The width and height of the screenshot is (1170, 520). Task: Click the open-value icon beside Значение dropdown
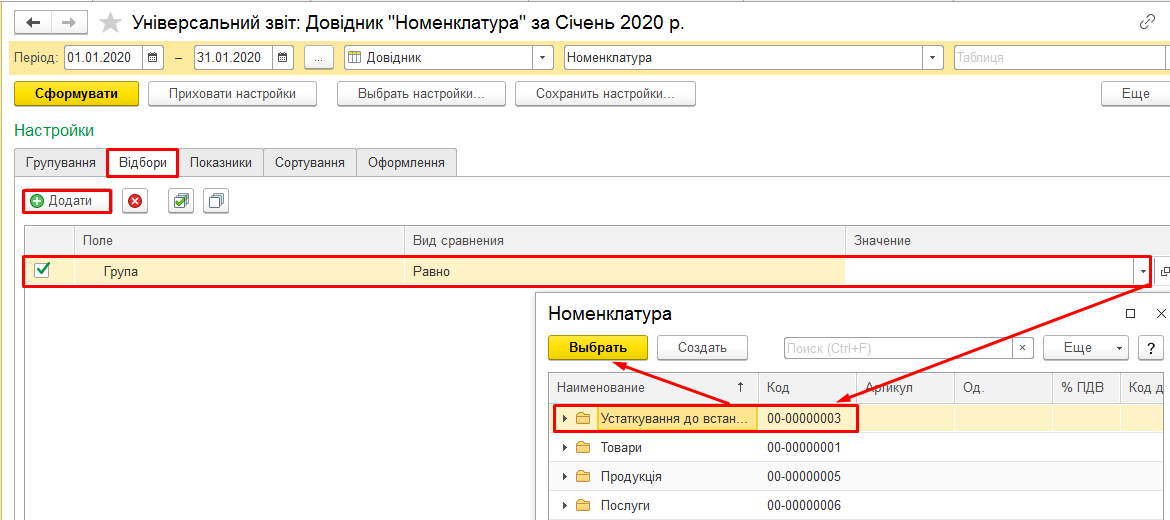pyautogui.click(x=1163, y=272)
